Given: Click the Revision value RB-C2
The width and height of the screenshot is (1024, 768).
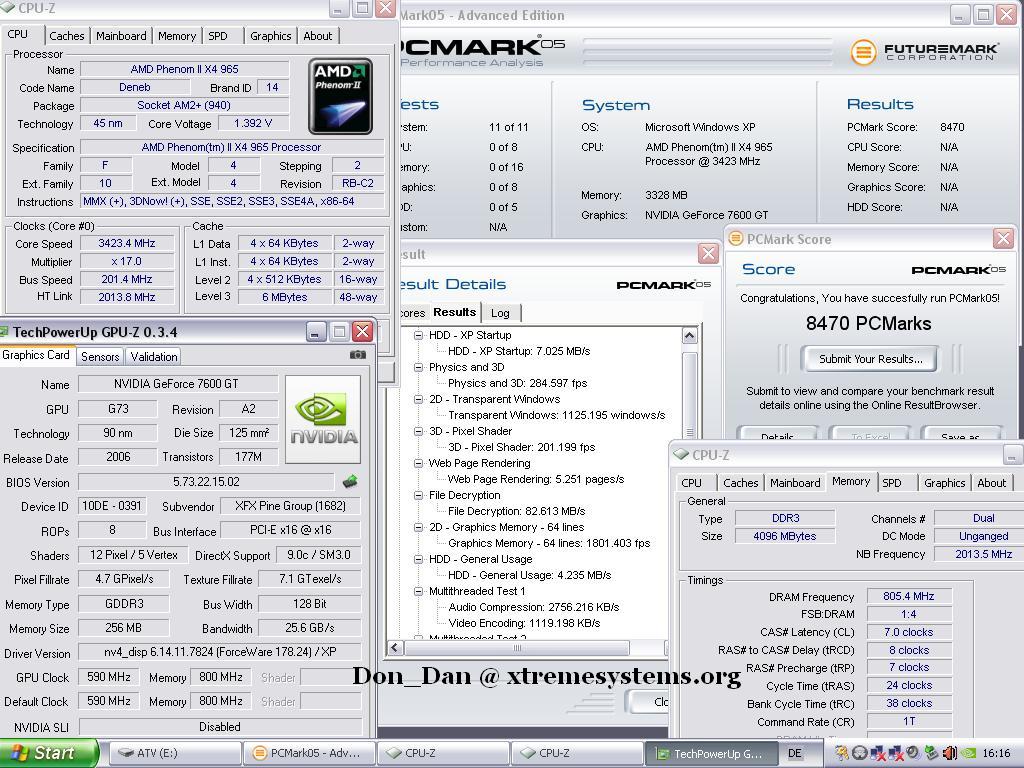Looking at the screenshot, I should (x=358, y=184).
